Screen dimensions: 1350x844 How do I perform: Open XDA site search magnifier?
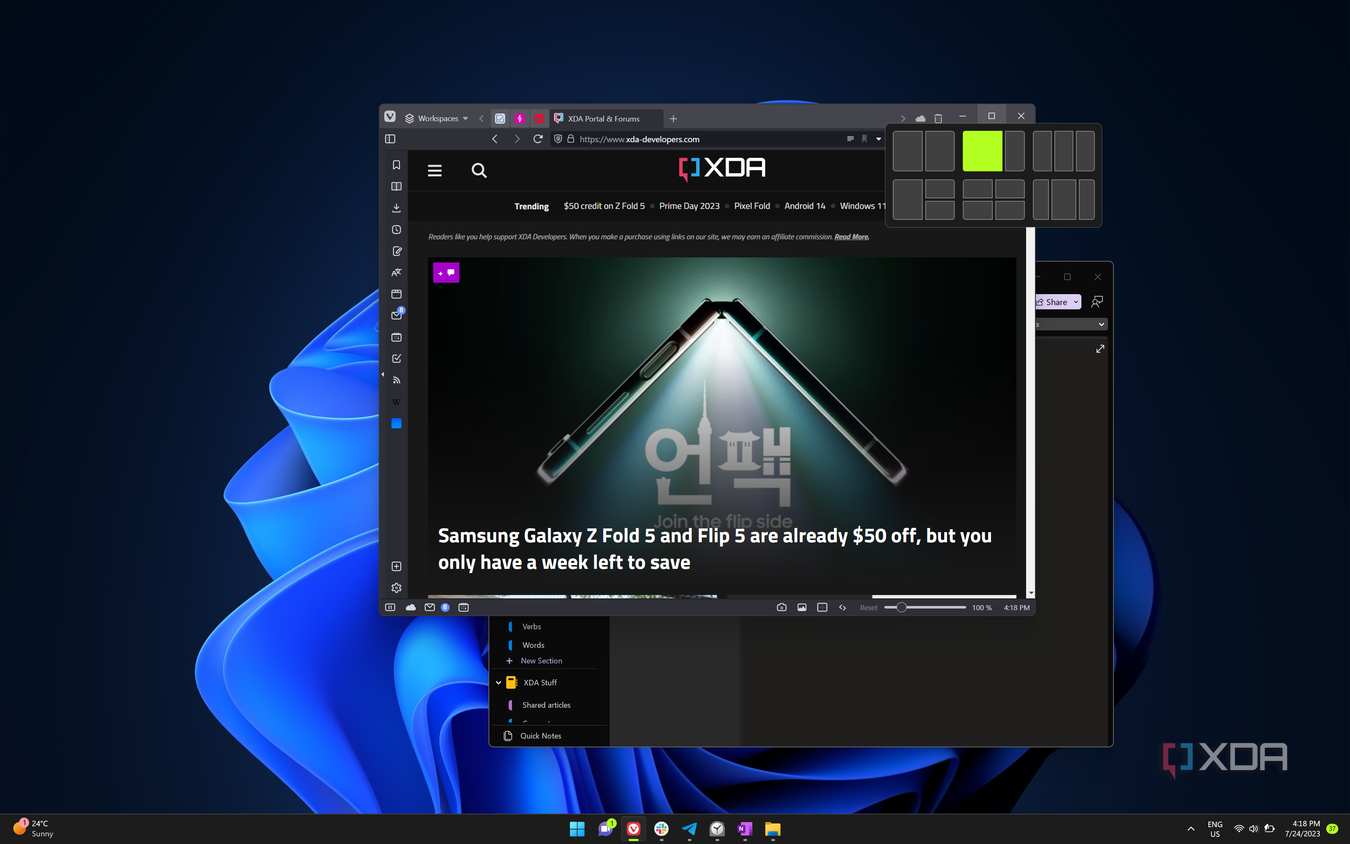click(x=479, y=171)
